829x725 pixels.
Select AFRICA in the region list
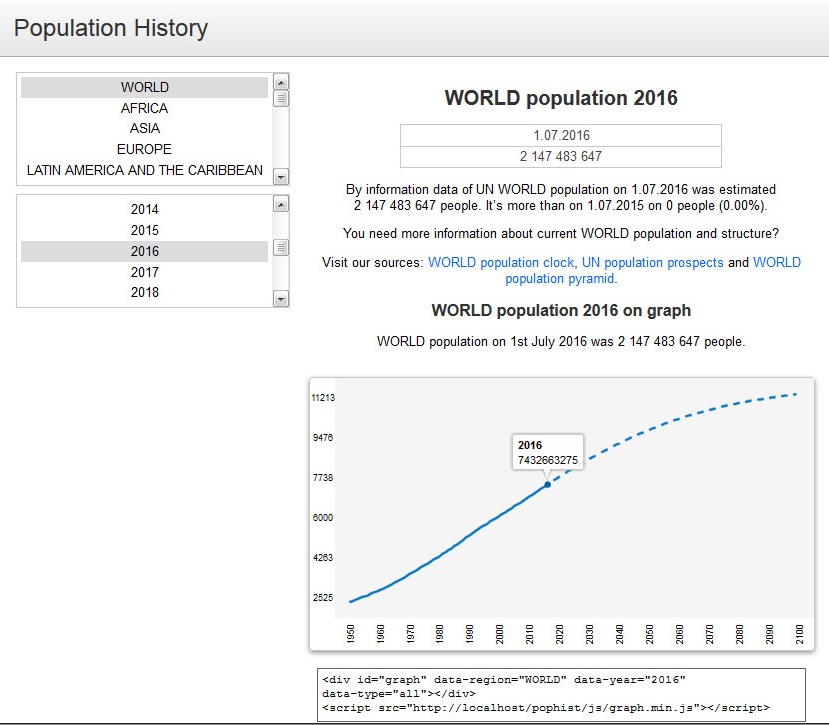coord(144,108)
